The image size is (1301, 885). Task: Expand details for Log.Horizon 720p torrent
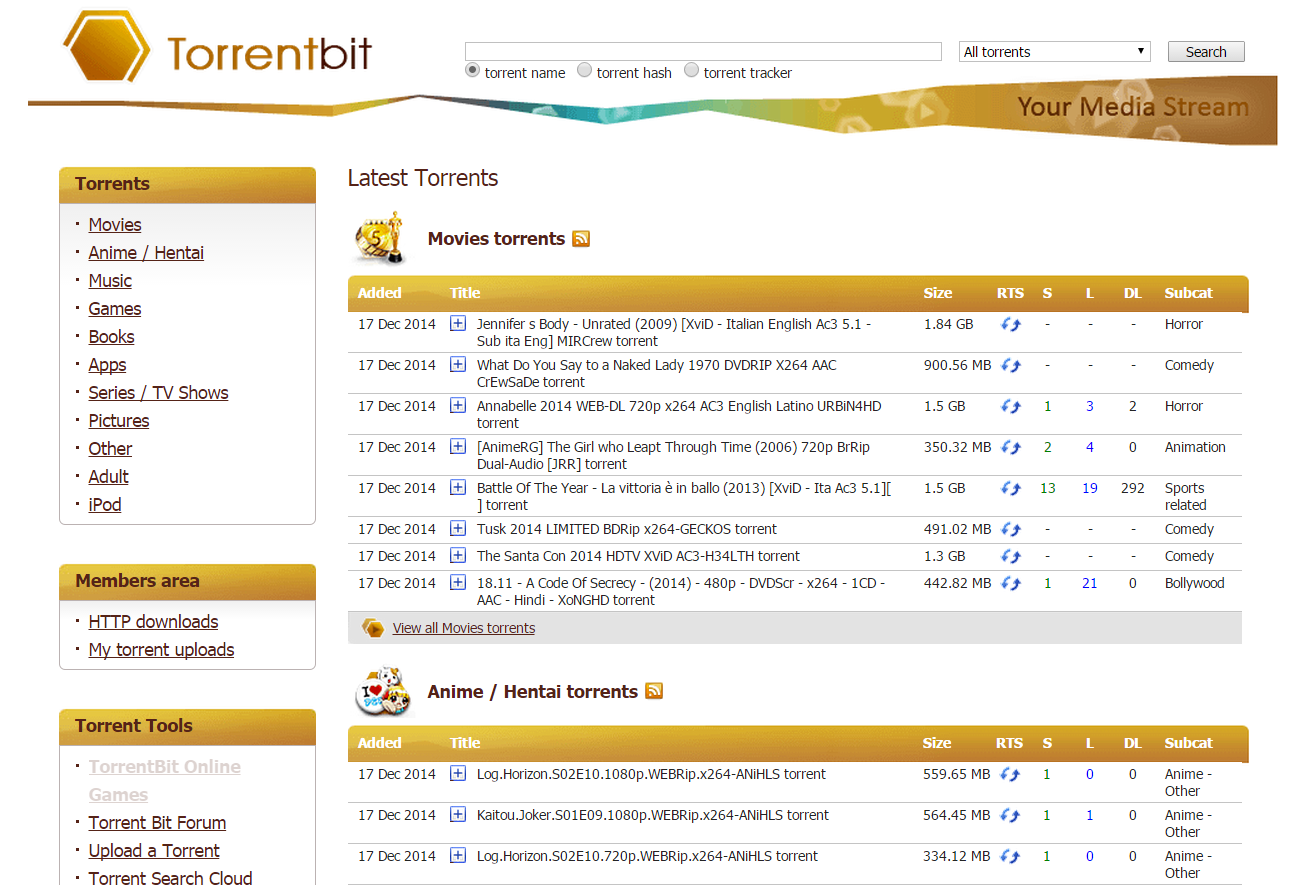(458, 855)
